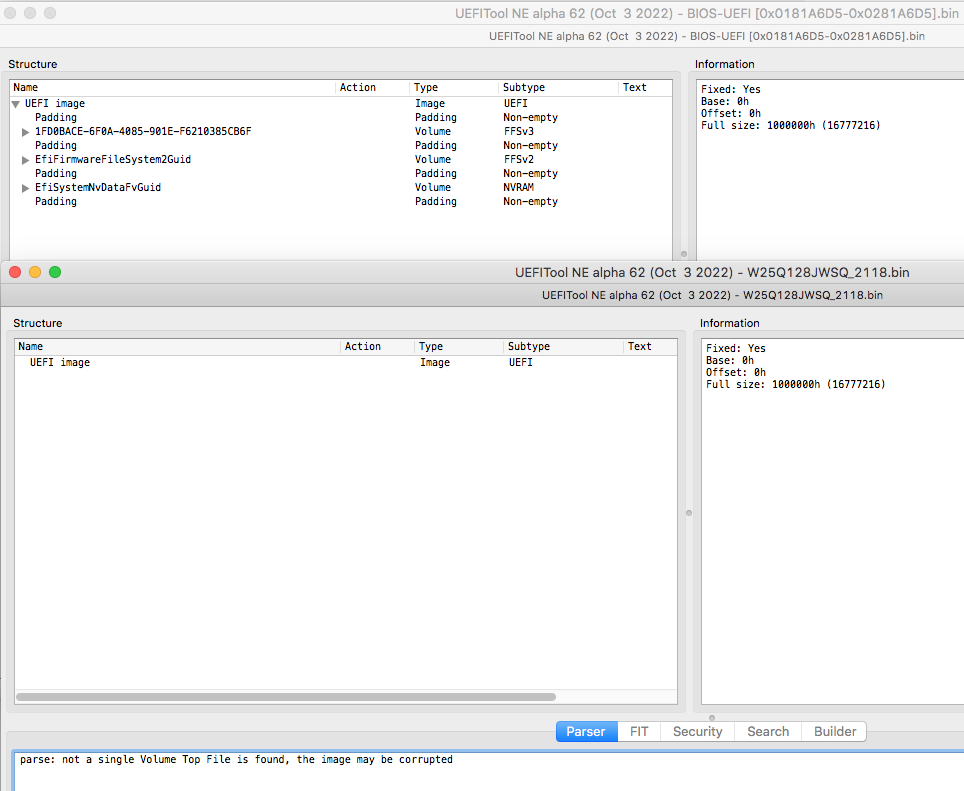Click Action column header in BIOS-UEFI window
Screen dimensions: 964x791
pos(373,87)
